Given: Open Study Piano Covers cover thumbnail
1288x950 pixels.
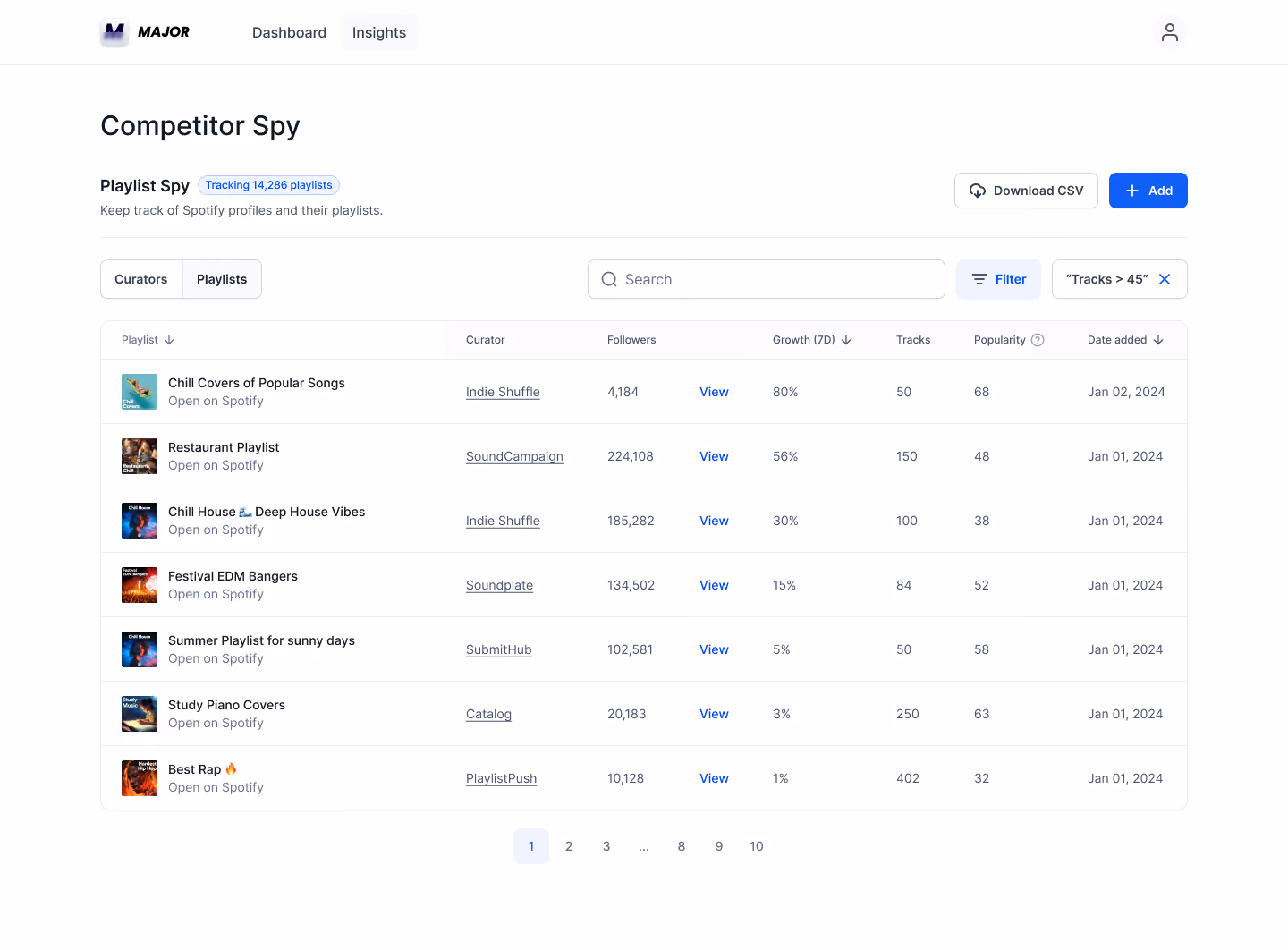Looking at the screenshot, I should [140, 714].
